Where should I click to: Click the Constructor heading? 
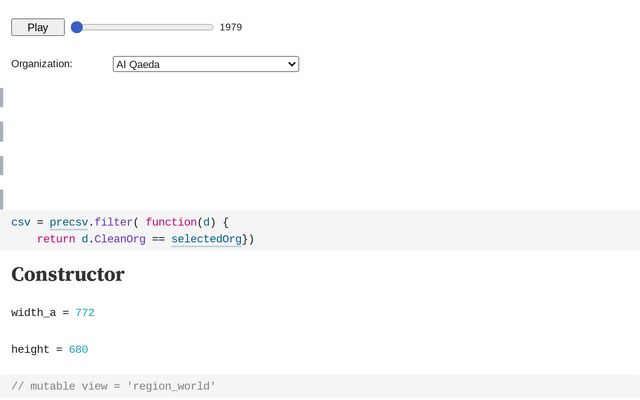68,274
